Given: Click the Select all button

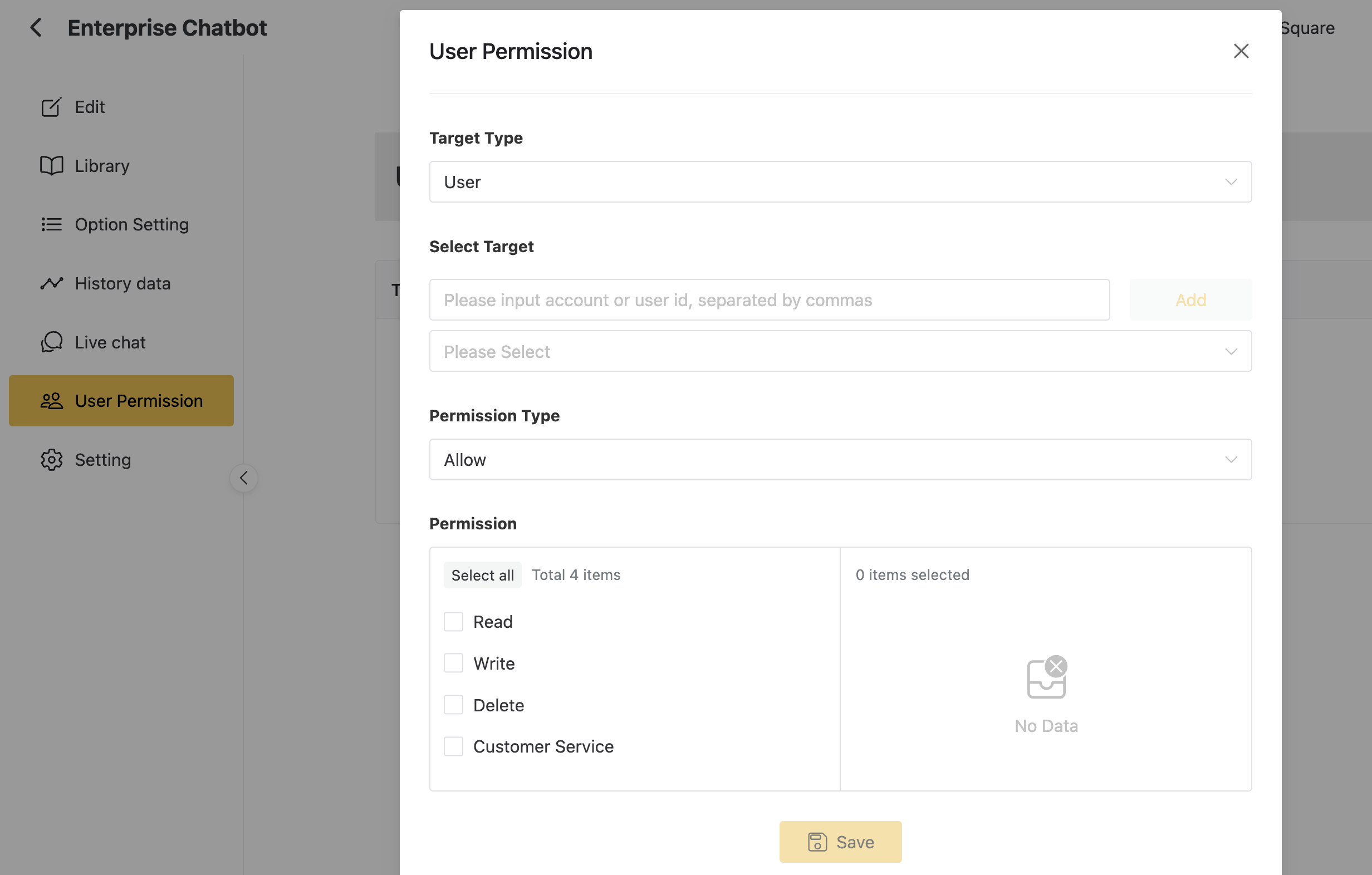Looking at the screenshot, I should point(483,576).
